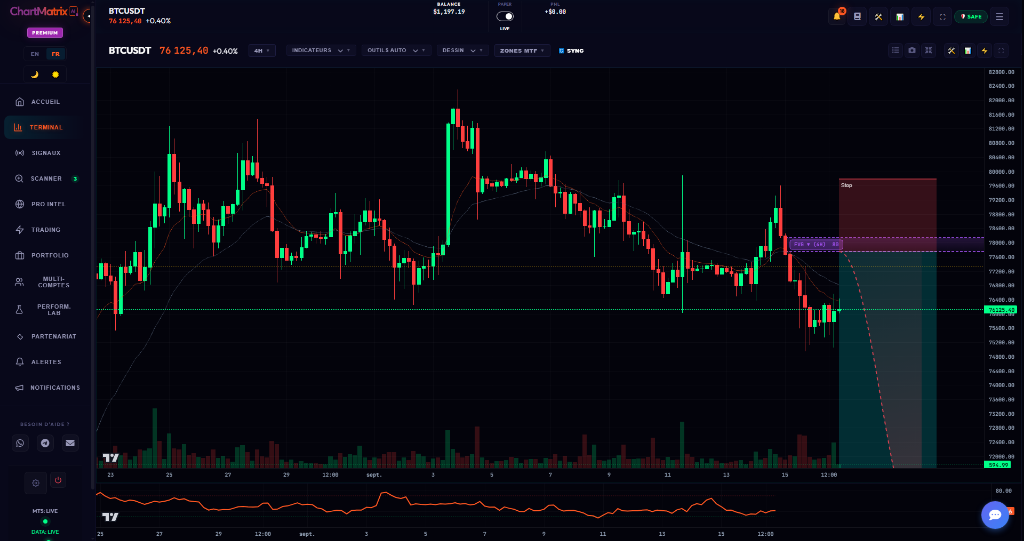Click the Stop loss red zone label

846,186
